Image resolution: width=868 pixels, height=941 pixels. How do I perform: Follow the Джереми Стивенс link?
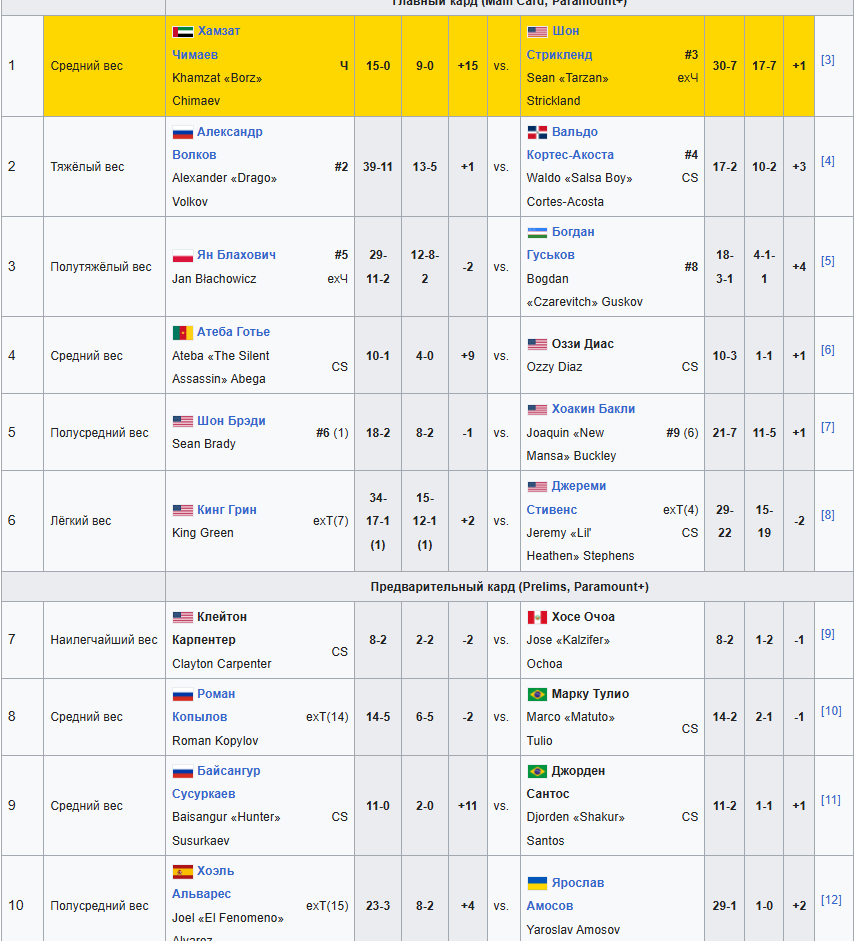point(566,498)
